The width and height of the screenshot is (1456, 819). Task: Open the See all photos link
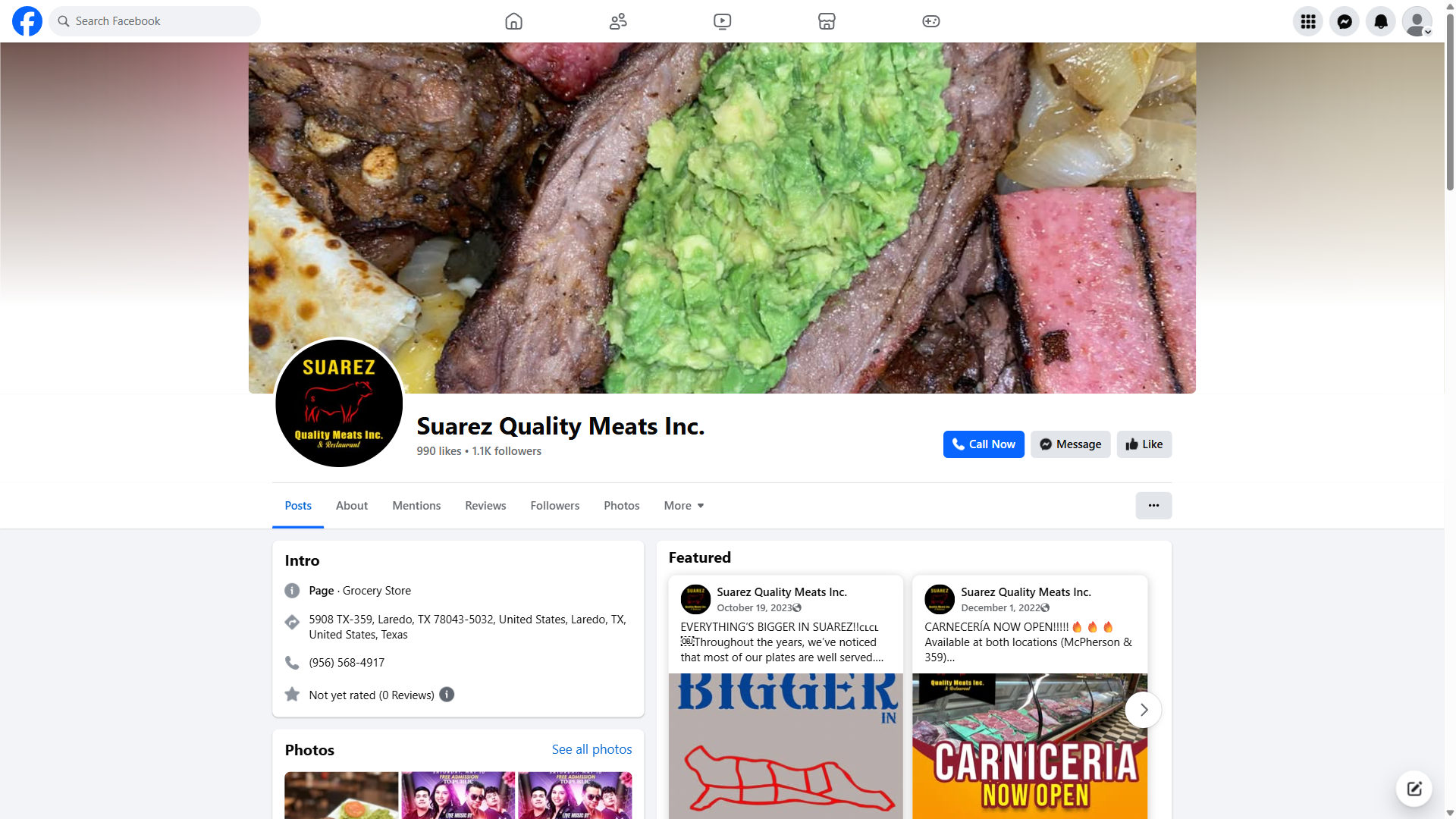click(591, 749)
